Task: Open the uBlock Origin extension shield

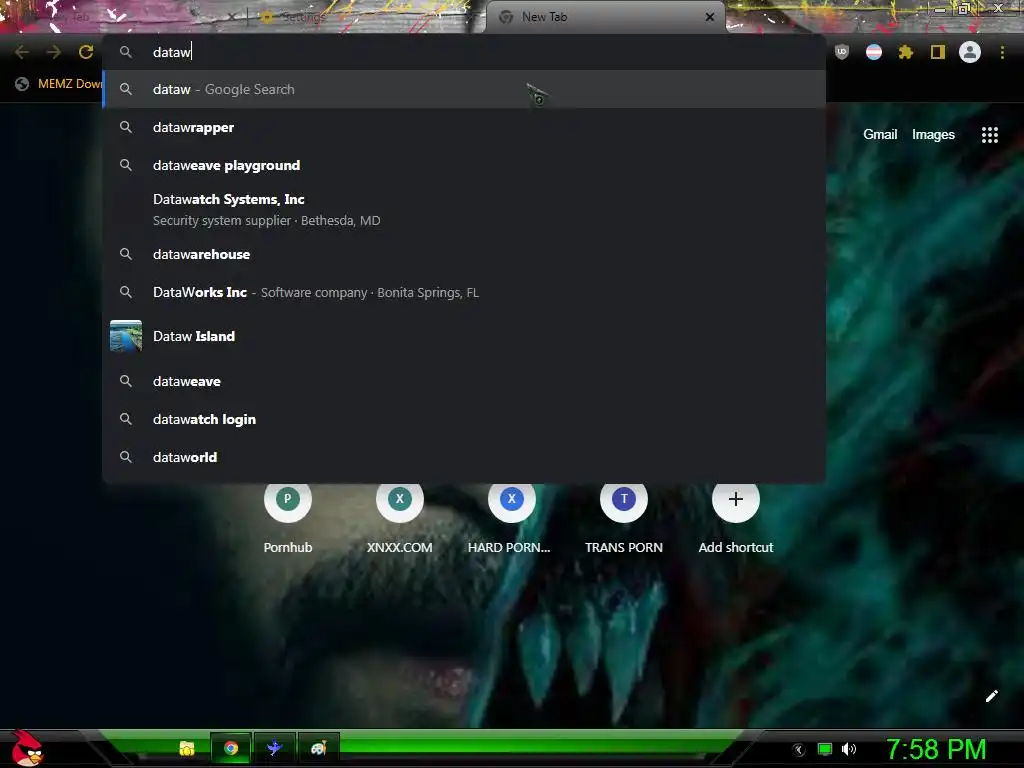Action: tap(842, 52)
